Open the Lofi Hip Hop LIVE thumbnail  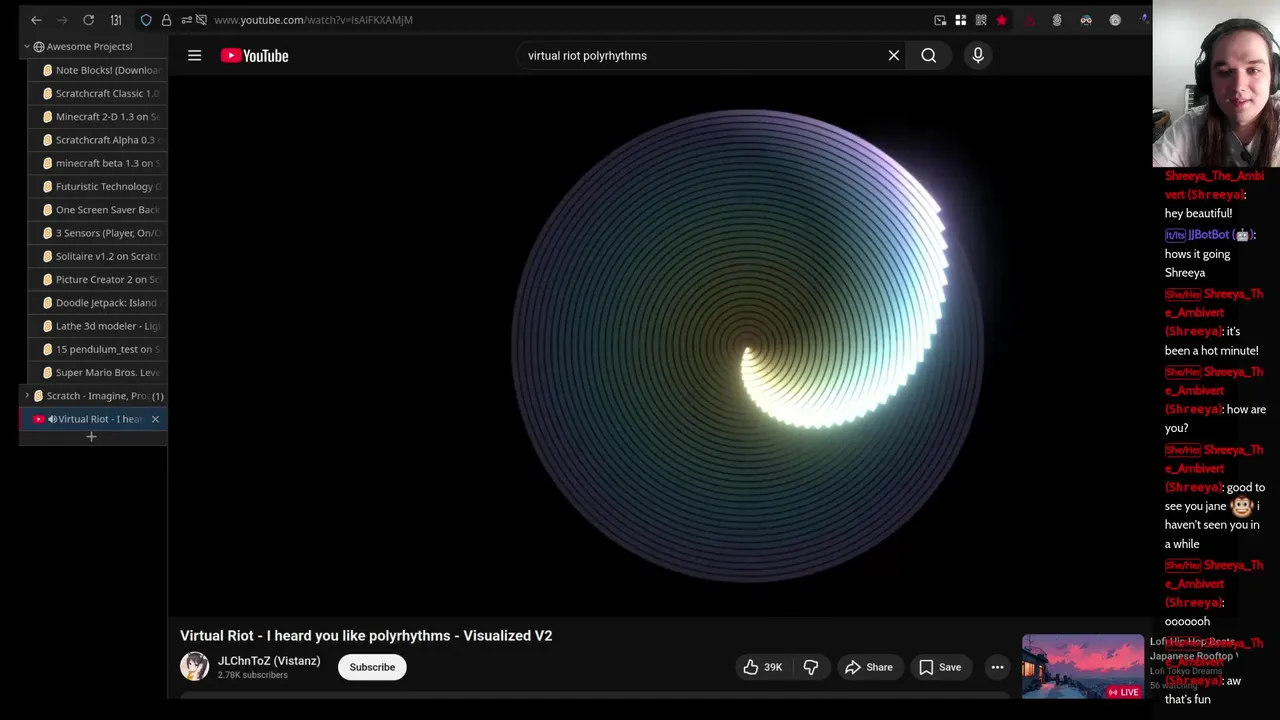pyautogui.click(x=1083, y=666)
